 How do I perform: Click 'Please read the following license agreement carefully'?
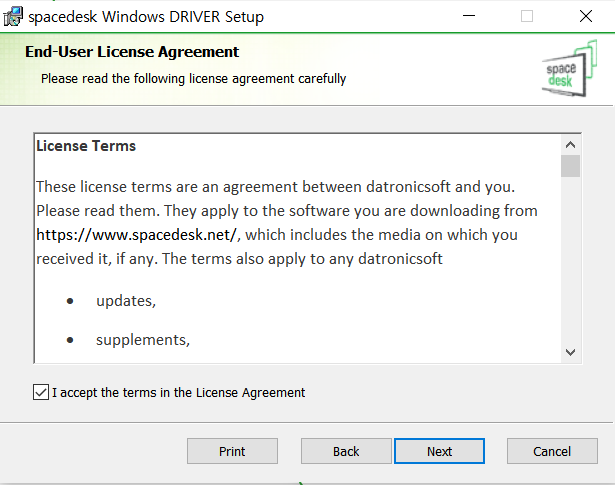(193, 79)
